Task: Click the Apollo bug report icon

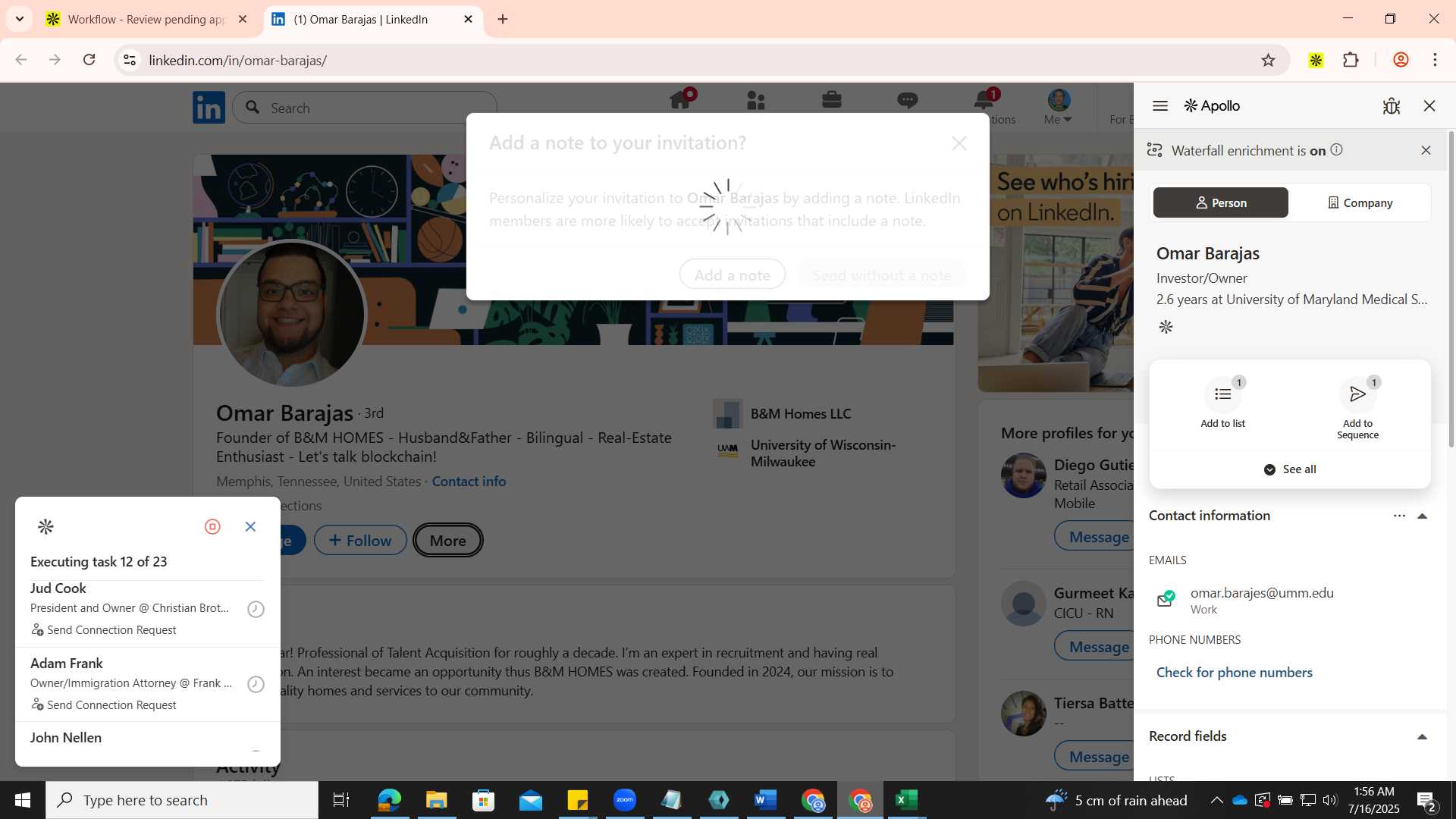Action: tap(1392, 106)
